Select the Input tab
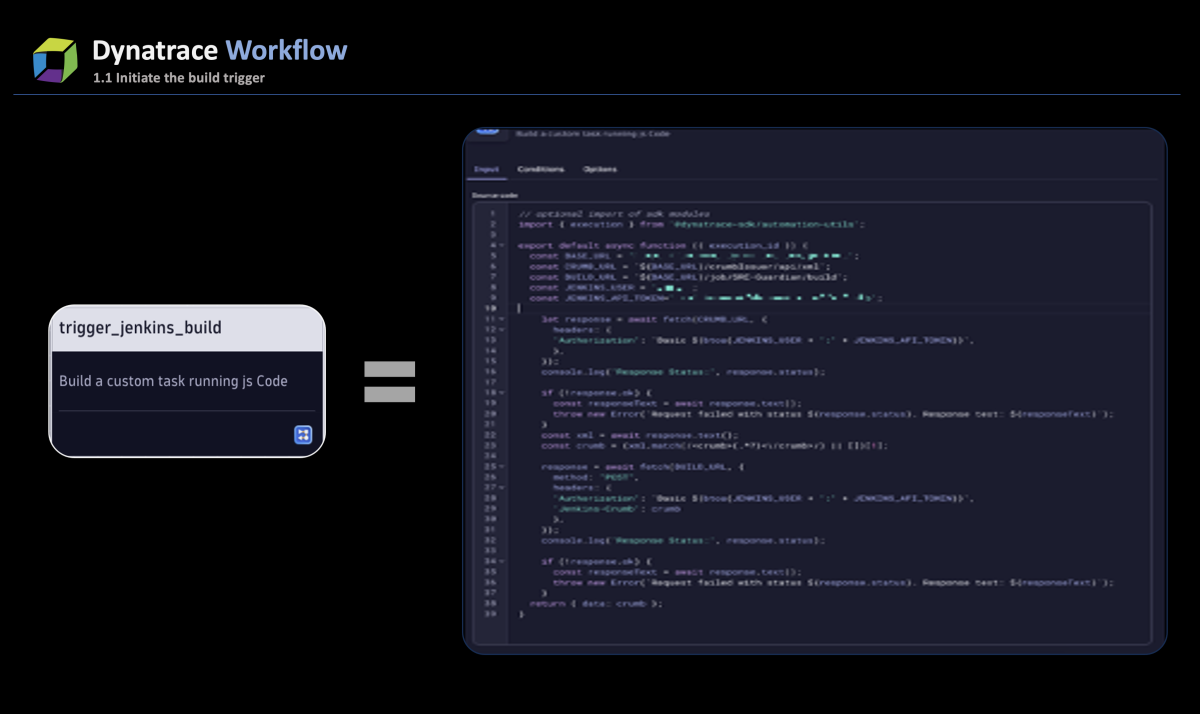Viewport: 1200px width, 714px height. coord(486,169)
